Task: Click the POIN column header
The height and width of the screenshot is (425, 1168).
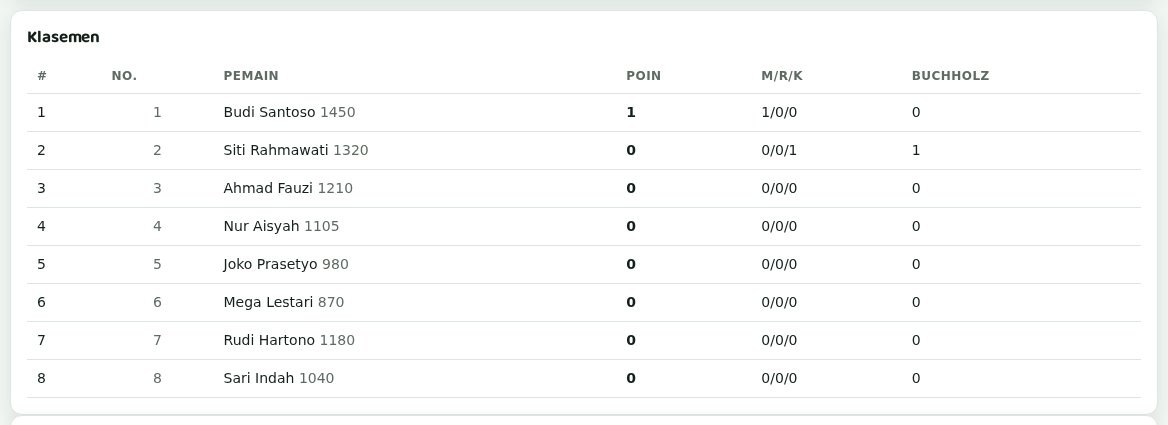Action: pyautogui.click(x=644, y=76)
